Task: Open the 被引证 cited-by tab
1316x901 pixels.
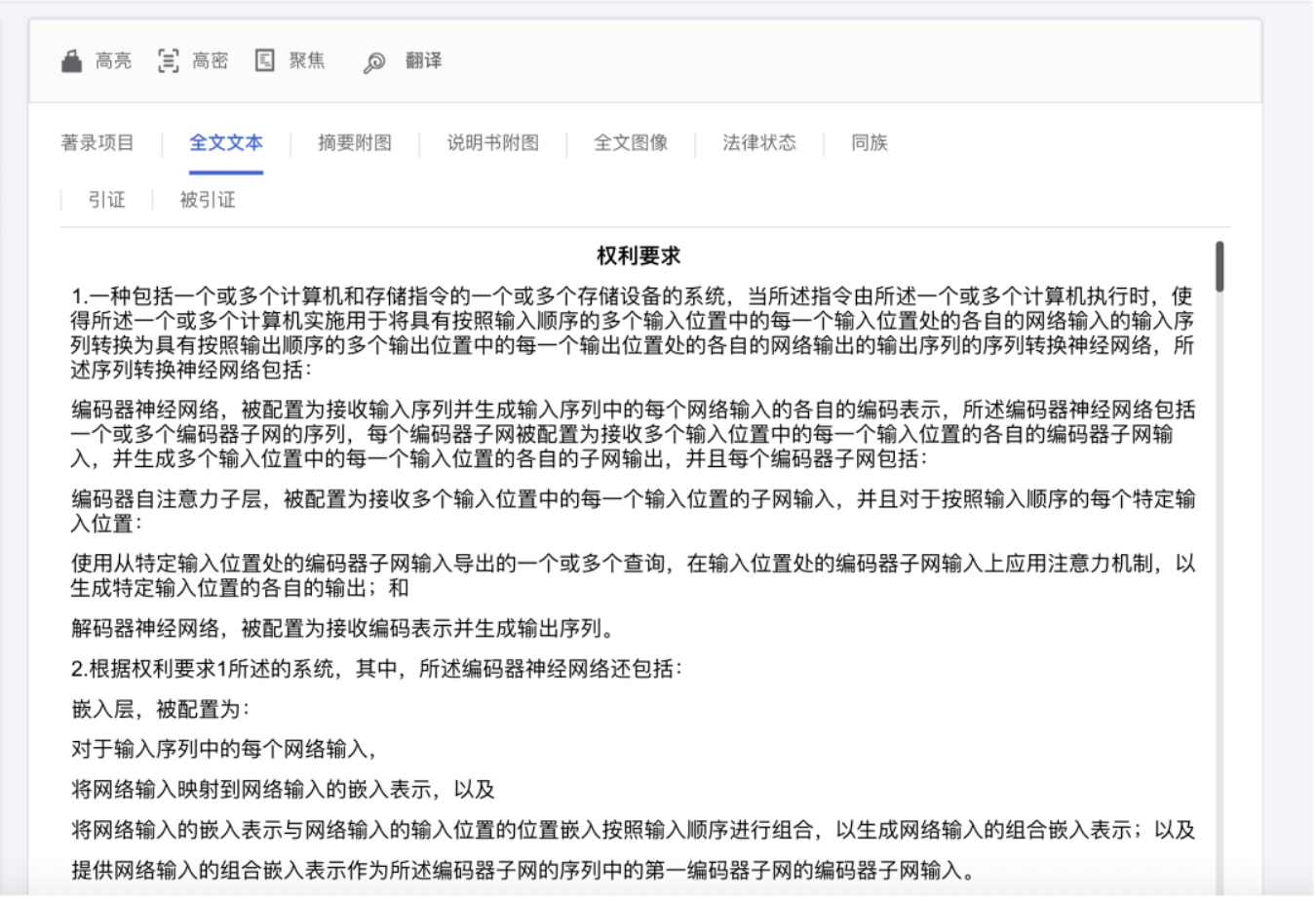Action: coord(208,200)
